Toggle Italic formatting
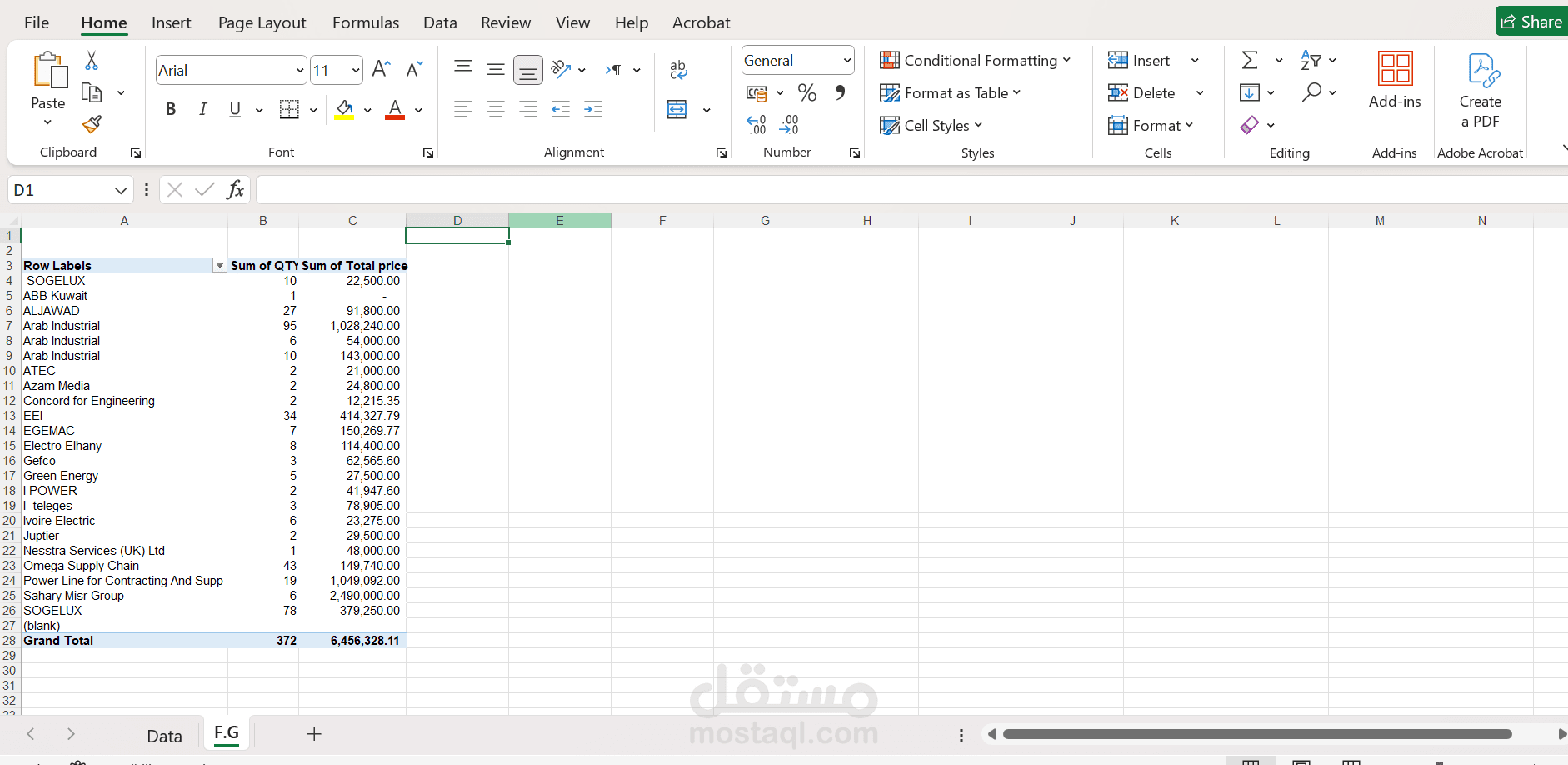 [202, 109]
